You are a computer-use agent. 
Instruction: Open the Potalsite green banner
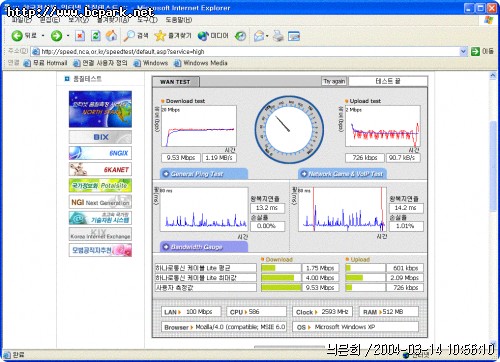[100, 185]
